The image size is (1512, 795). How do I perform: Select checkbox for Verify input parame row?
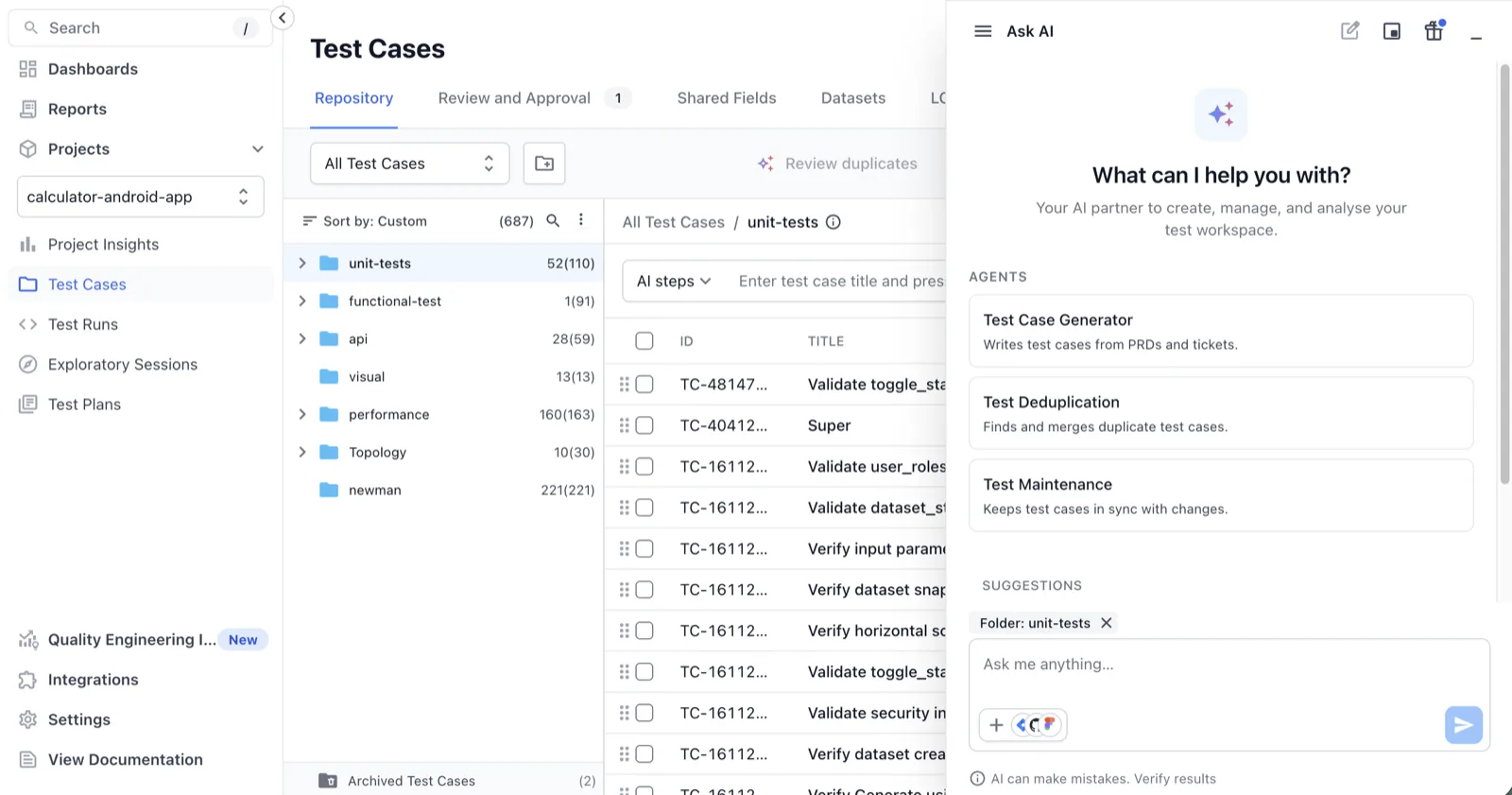point(644,548)
